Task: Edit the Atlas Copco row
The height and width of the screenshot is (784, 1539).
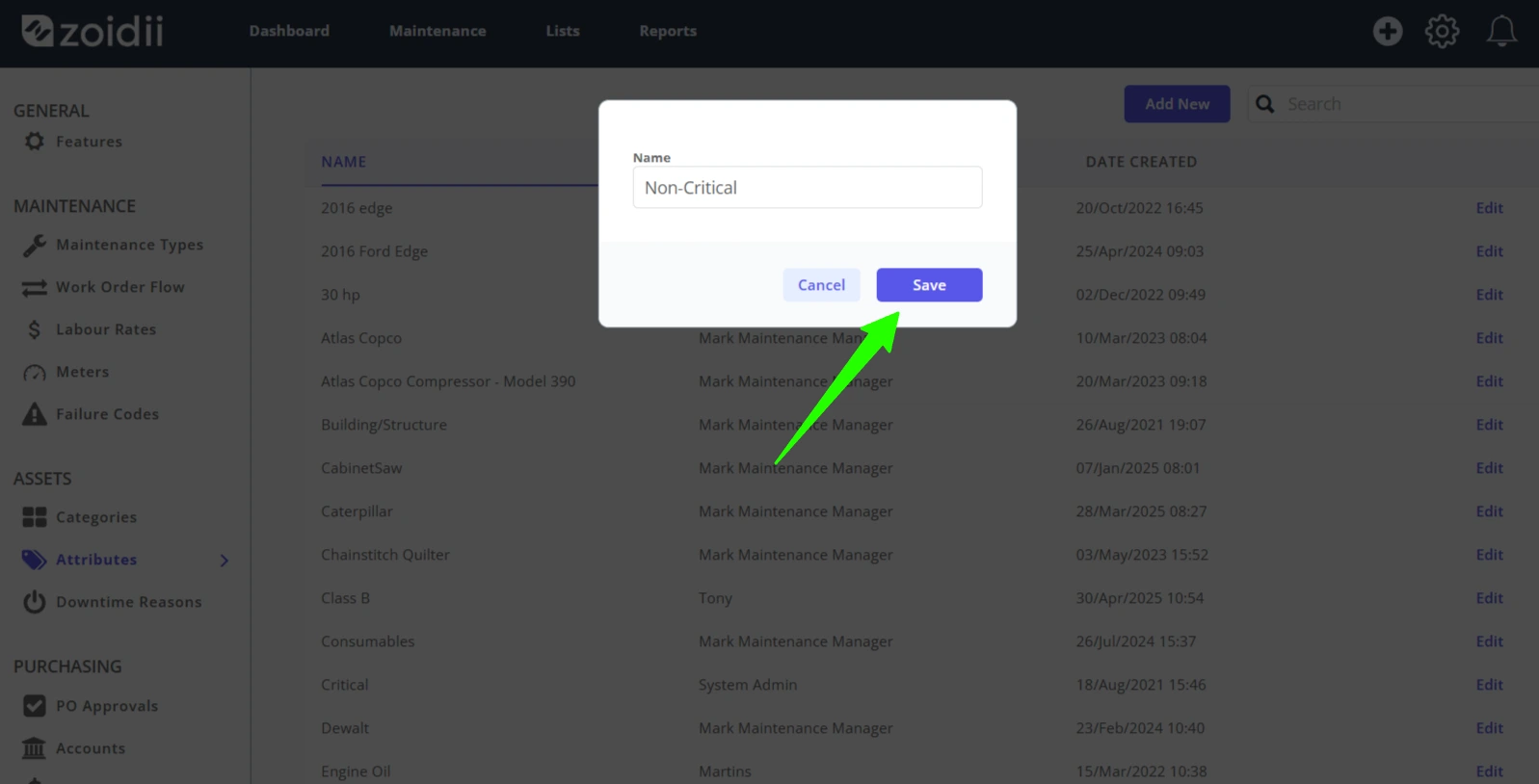Action: coord(1489,338)
